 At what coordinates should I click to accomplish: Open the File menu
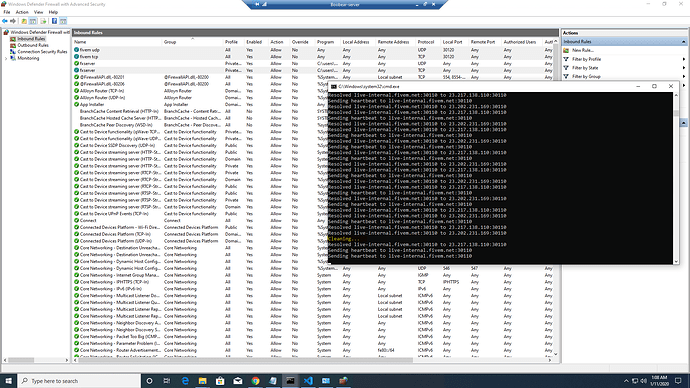coord(7,12)
